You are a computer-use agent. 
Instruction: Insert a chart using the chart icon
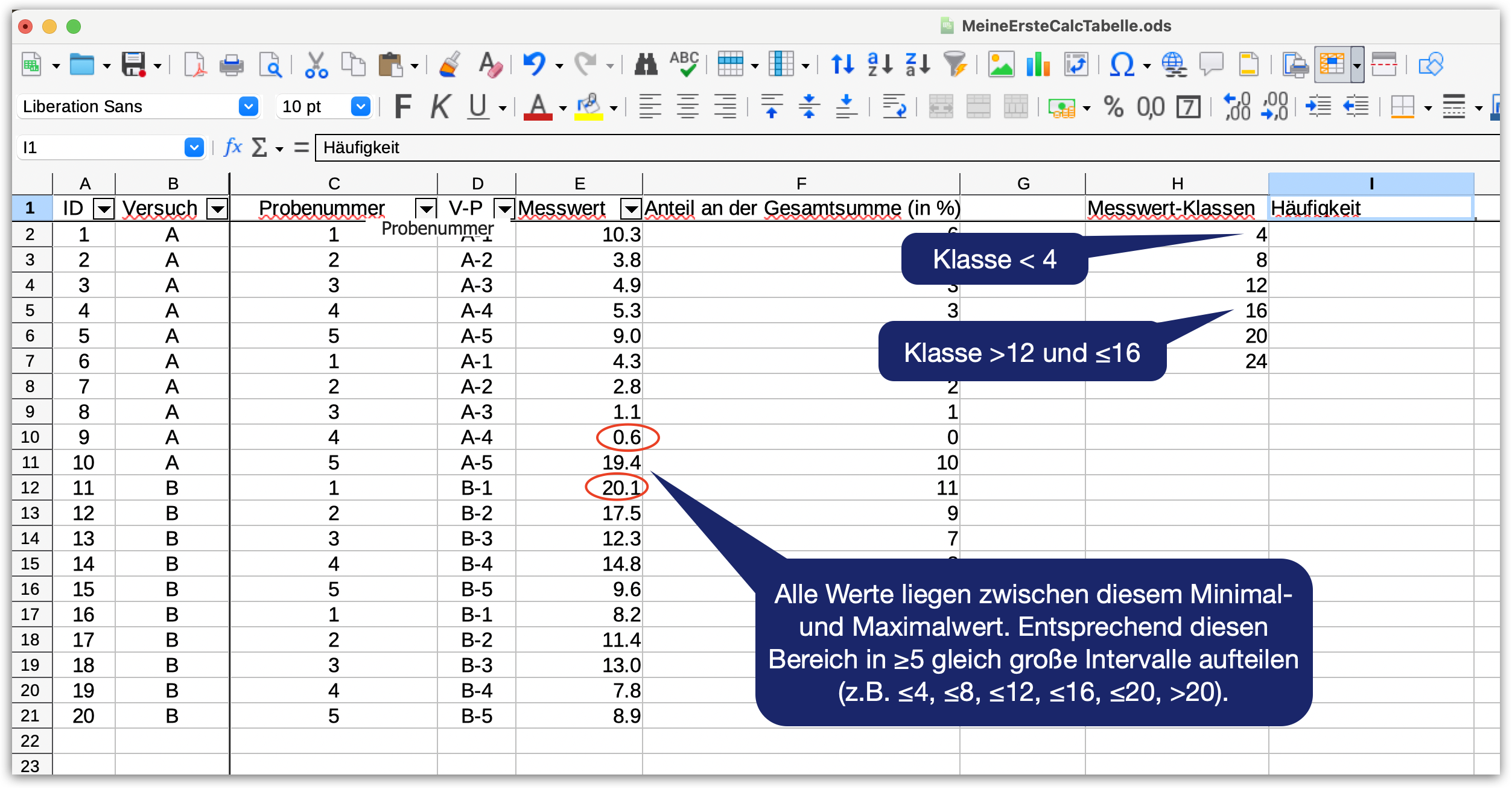1039,63
